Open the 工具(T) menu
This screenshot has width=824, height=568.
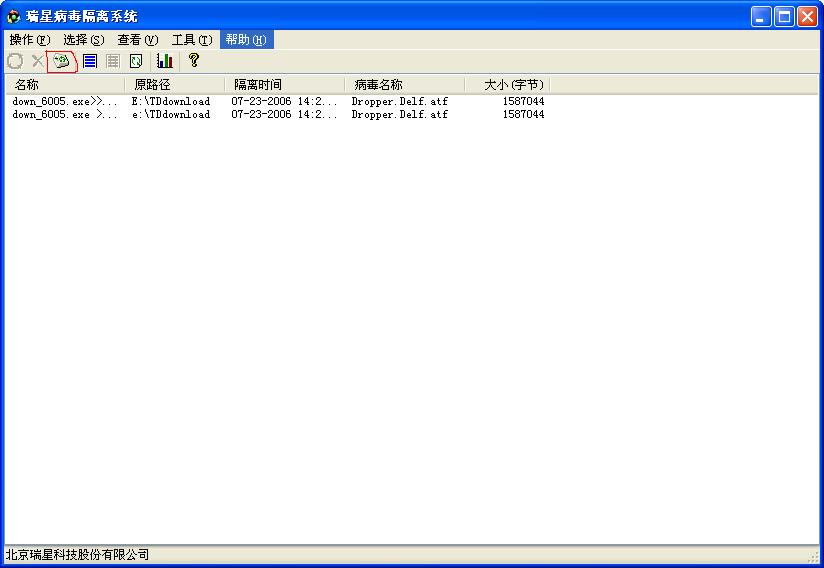coord(192,39)
